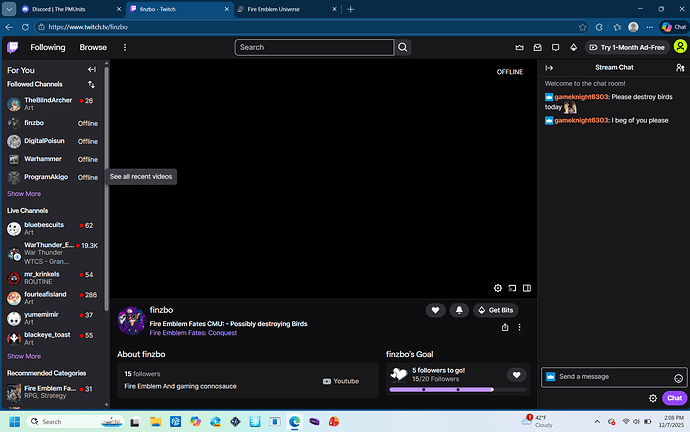Click the Bits diamond icon in top bar
690x432 pixels.
(x=573, y=47)
